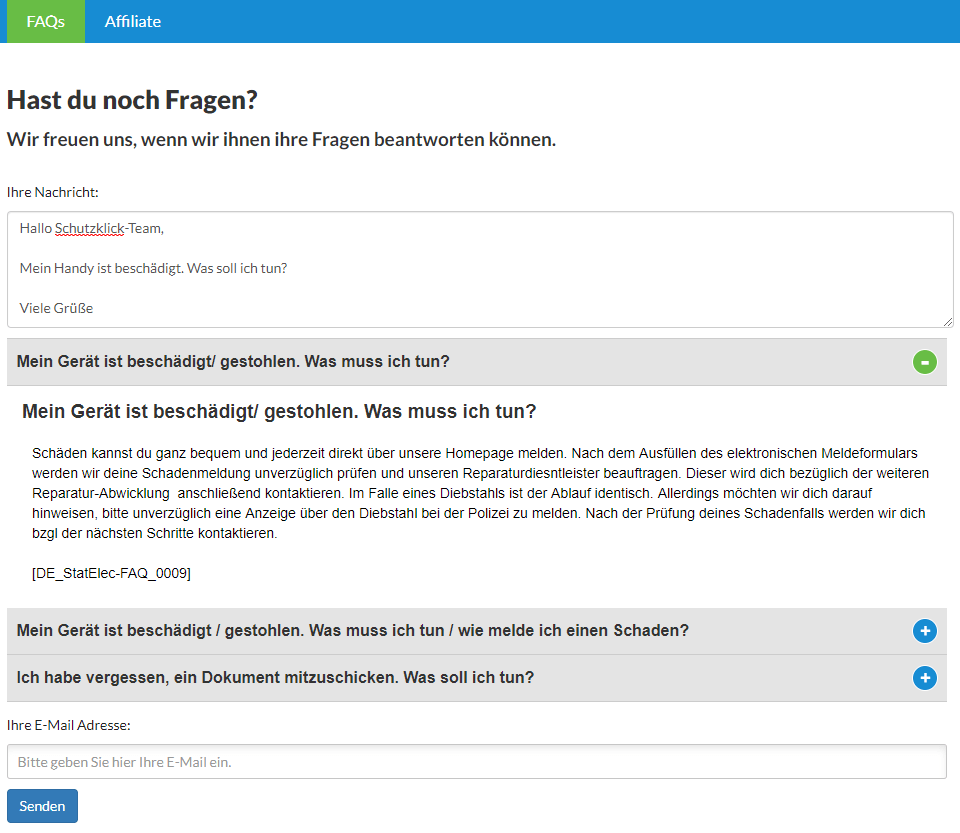Open the 'wie melde ich einen Schaden?' FAQ row
The image size is (960, 833).
(477, 631)
